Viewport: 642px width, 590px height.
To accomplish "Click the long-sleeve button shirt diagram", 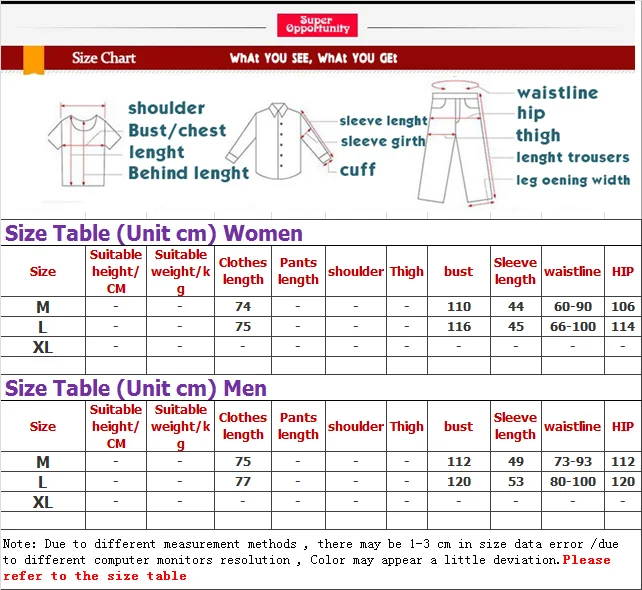I will 279,141.
